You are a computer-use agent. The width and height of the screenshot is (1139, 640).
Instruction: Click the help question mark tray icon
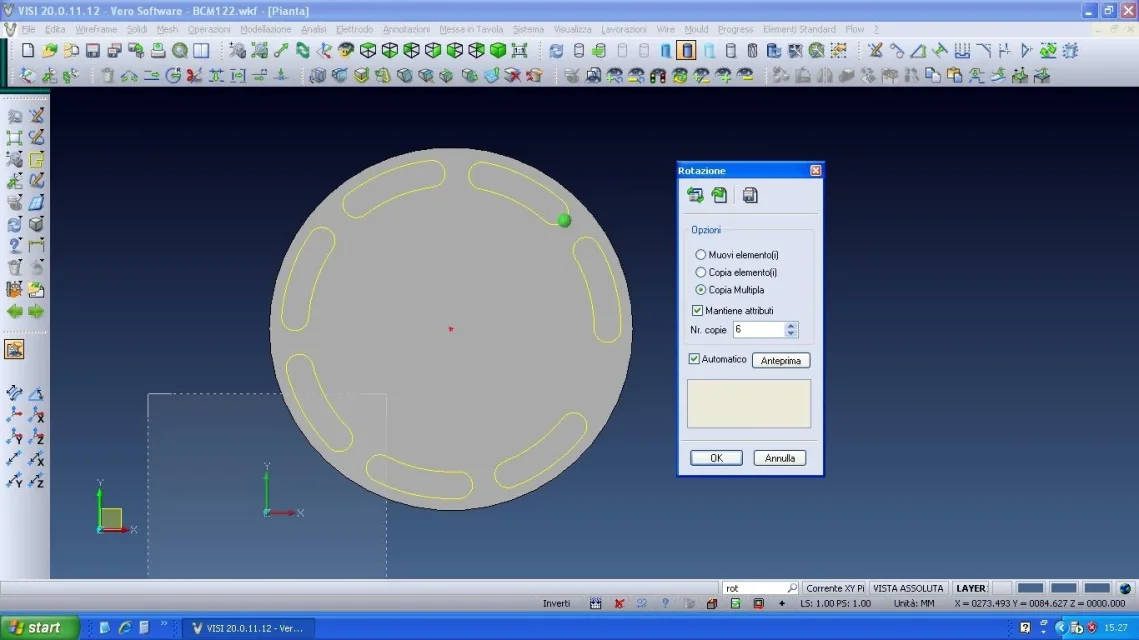[x=1025, y=628]
